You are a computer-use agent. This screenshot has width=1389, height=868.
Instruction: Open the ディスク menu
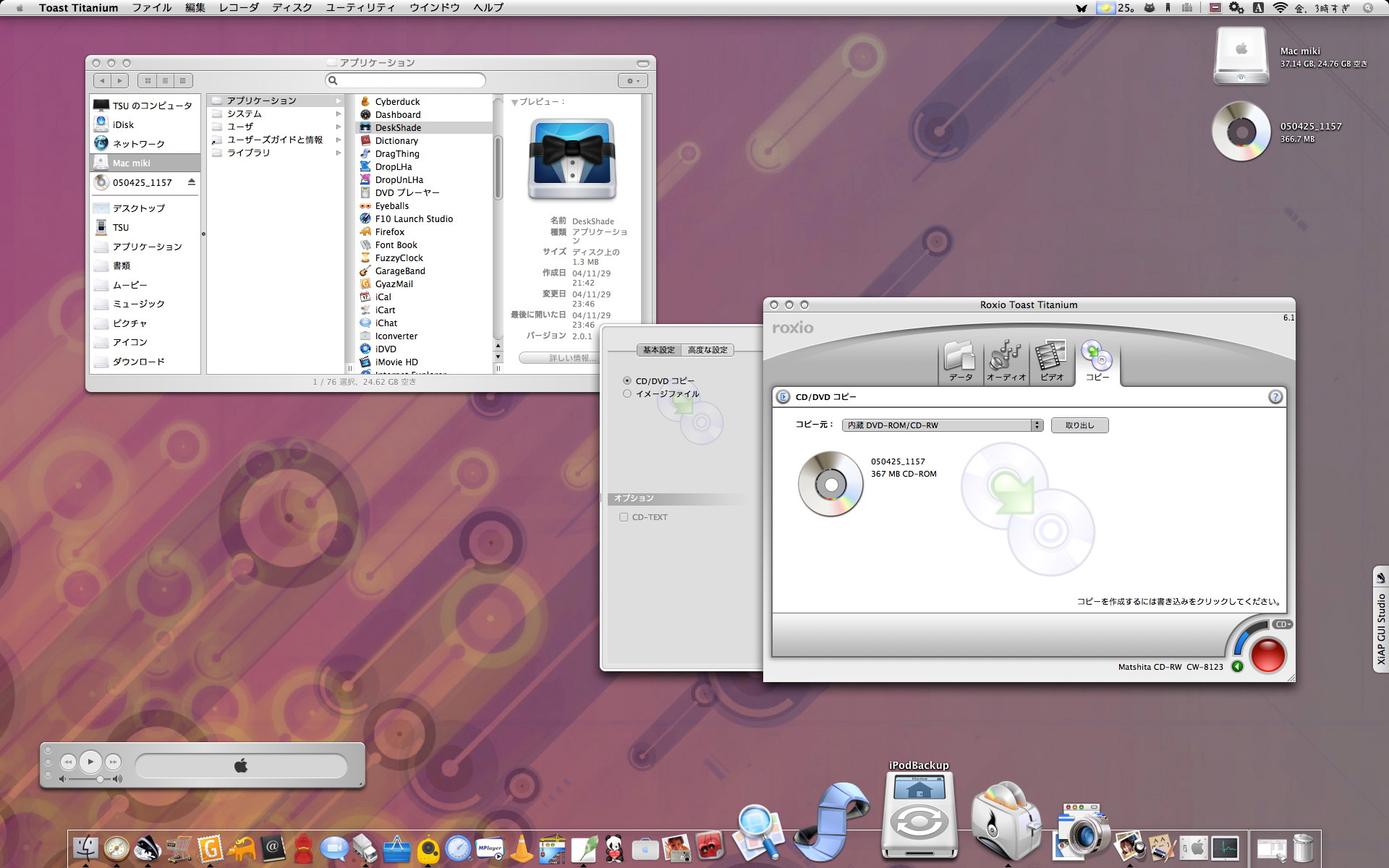[292, 8]
